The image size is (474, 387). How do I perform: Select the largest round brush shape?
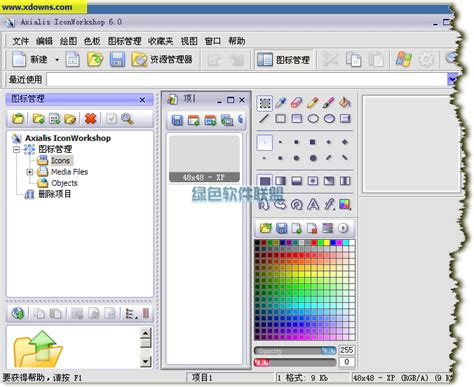click(x=313, y=158)
